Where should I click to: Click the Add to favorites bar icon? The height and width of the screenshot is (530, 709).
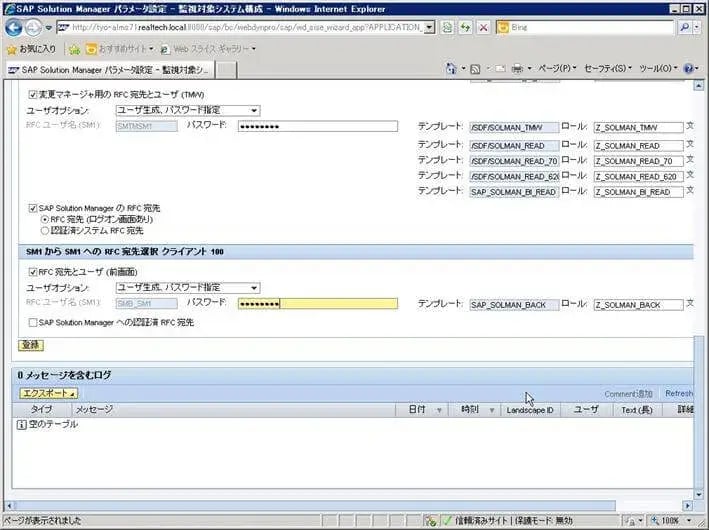(x=75, y=49)
